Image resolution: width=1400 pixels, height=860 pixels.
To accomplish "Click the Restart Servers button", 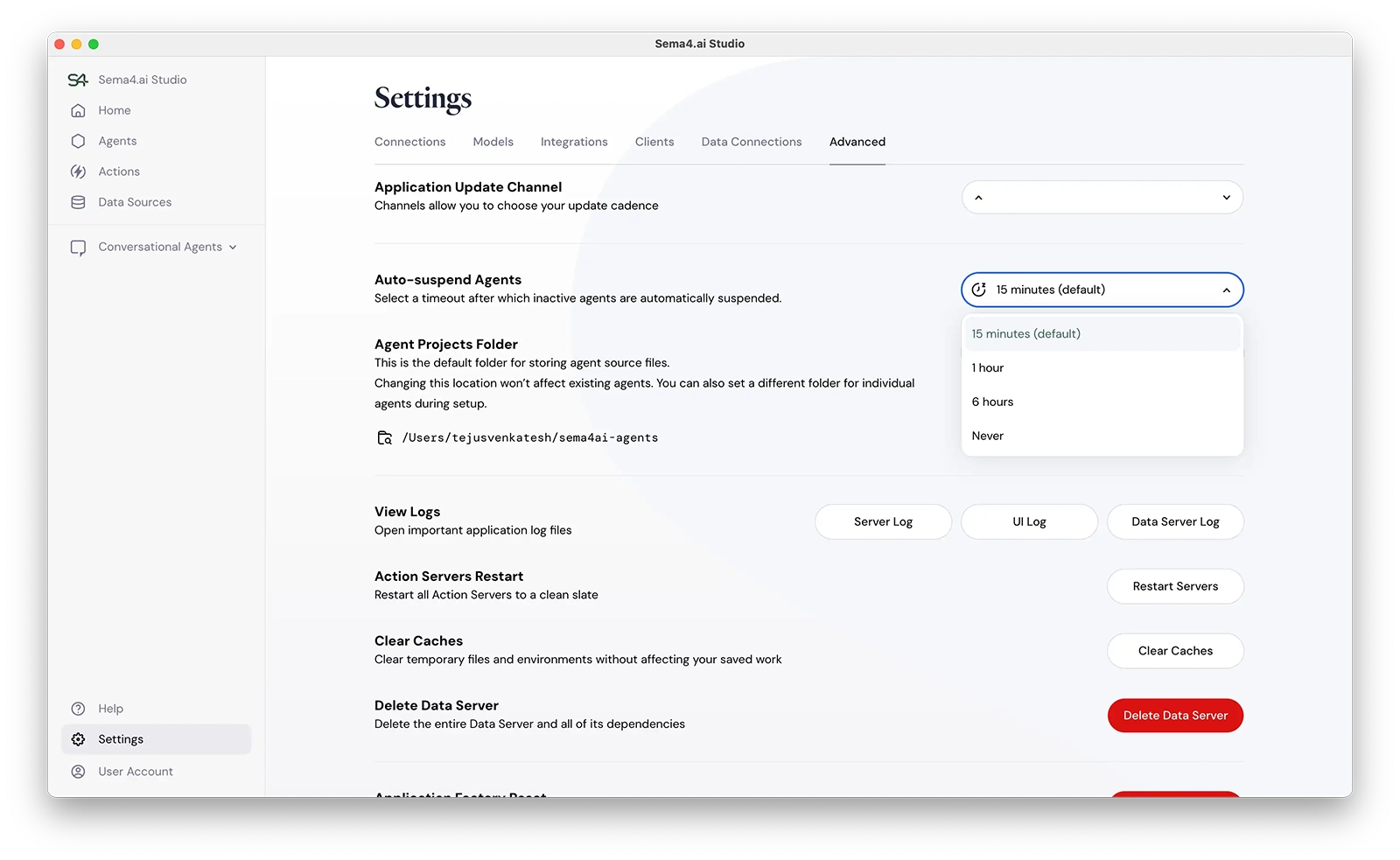I will (x=1175, y=586).
